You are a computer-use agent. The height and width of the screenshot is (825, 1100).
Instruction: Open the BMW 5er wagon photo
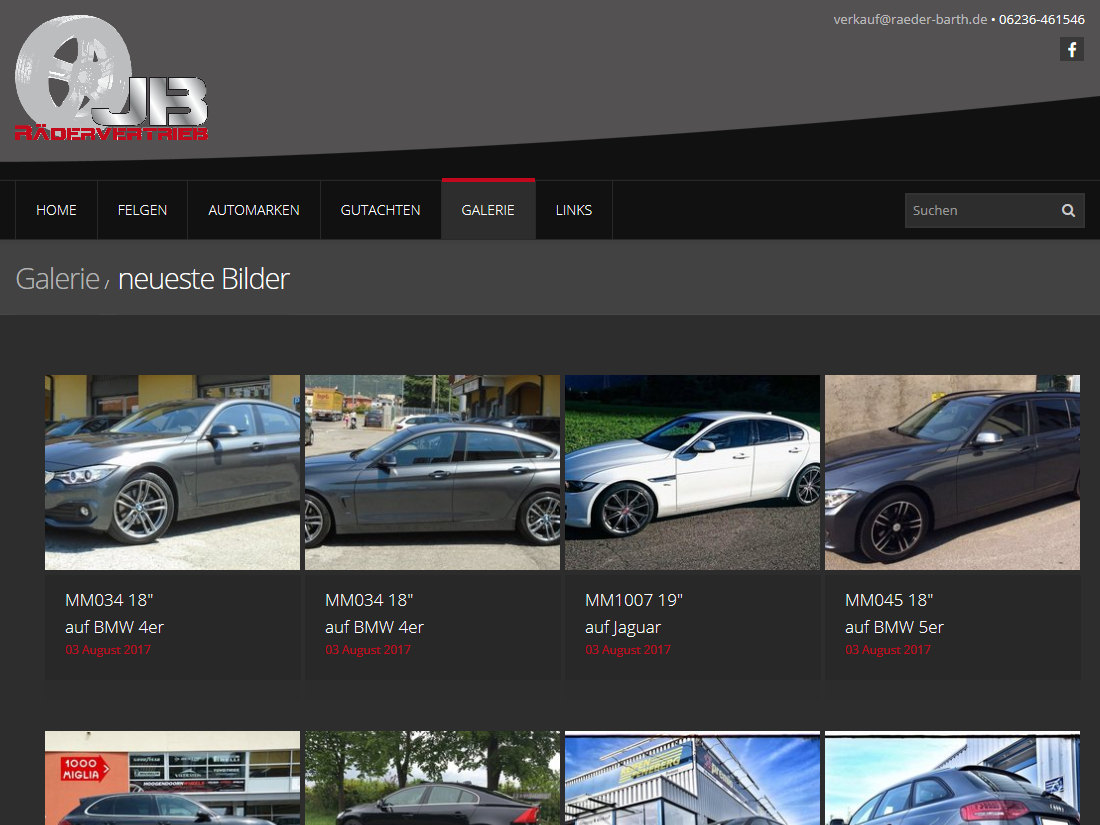952,472
